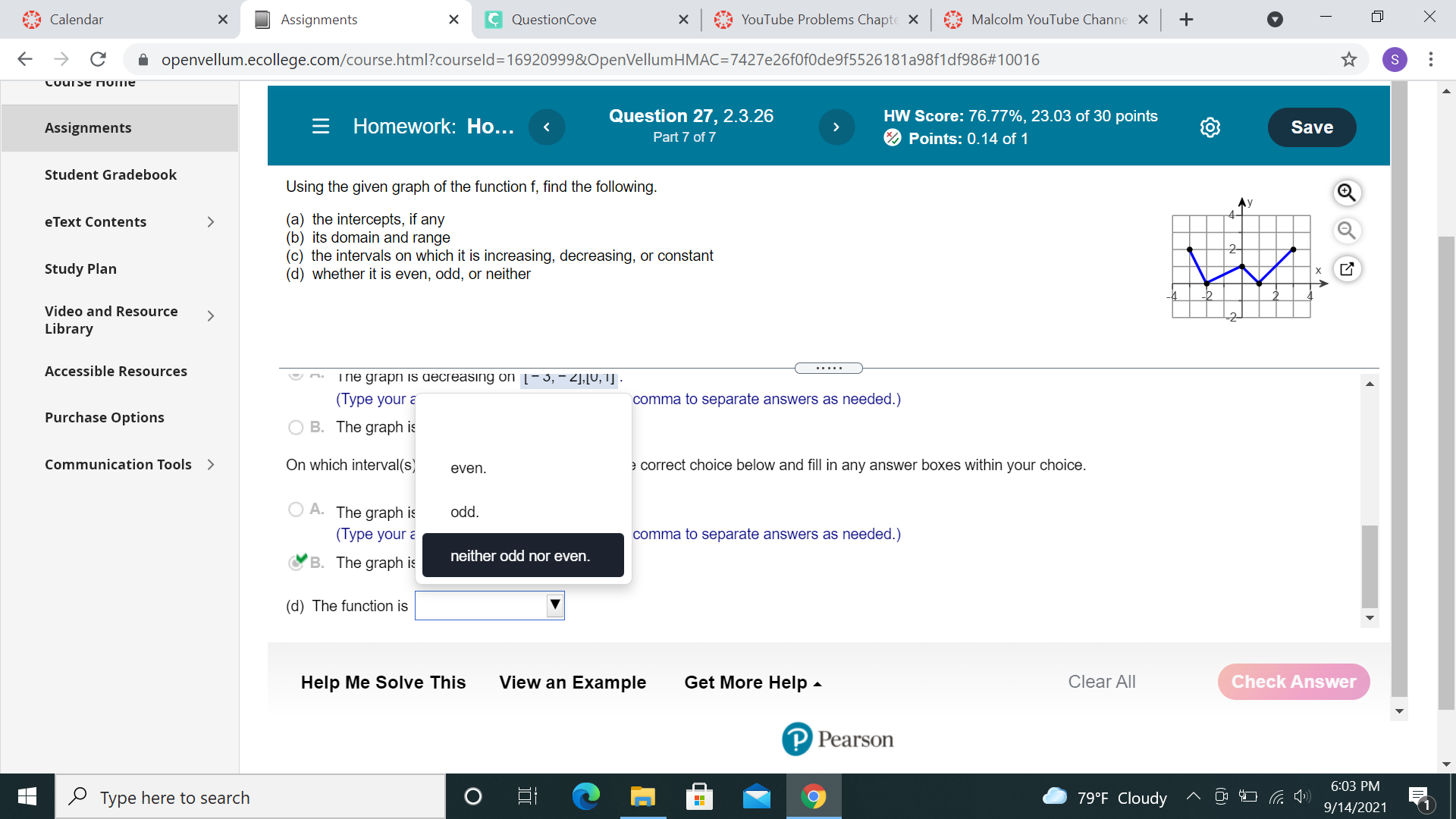This screenshot has width=1456, height=819.
Task: Zoom out on the graph
Action: [x=1347, y=231]
